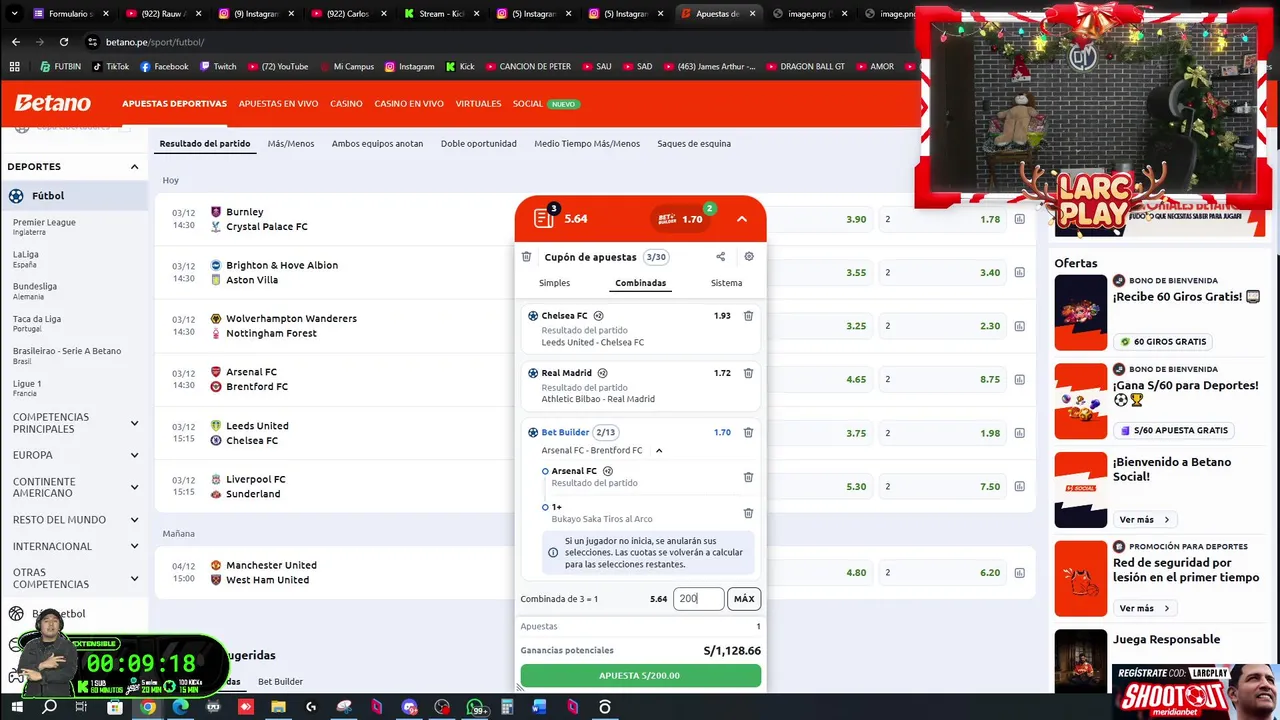Share the betting coupon
Image resolution: width=1280 pixels, height=720 pixels.
click(720, 257)
